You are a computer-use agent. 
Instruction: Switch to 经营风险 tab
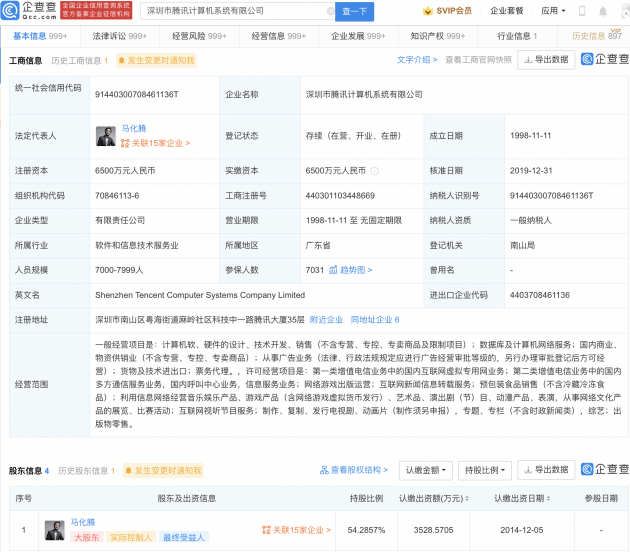point(199,36)
